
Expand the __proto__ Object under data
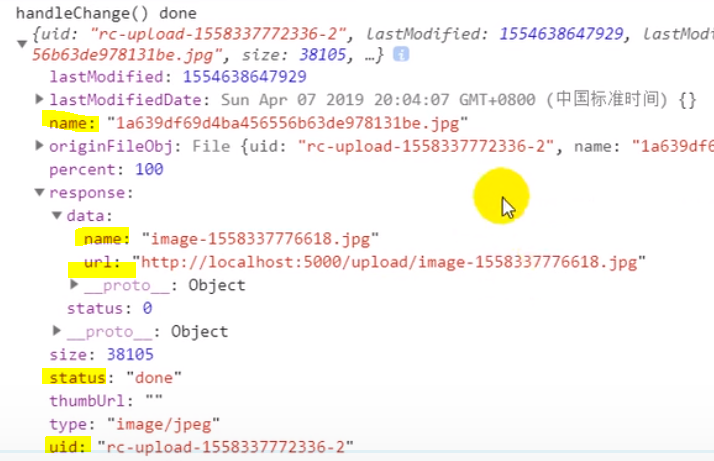coord(74,284)
